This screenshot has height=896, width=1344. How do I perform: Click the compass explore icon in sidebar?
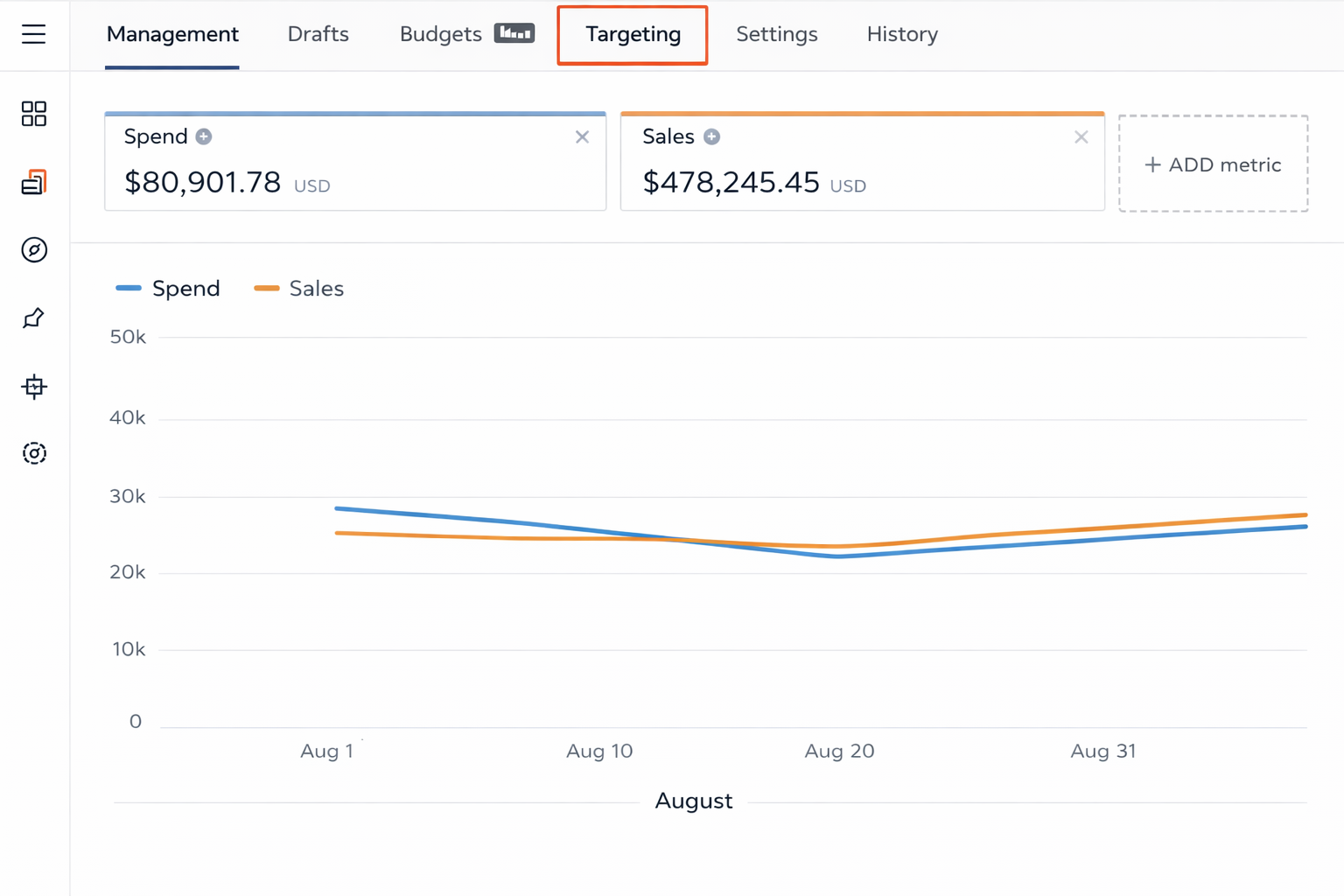(34, 250)
